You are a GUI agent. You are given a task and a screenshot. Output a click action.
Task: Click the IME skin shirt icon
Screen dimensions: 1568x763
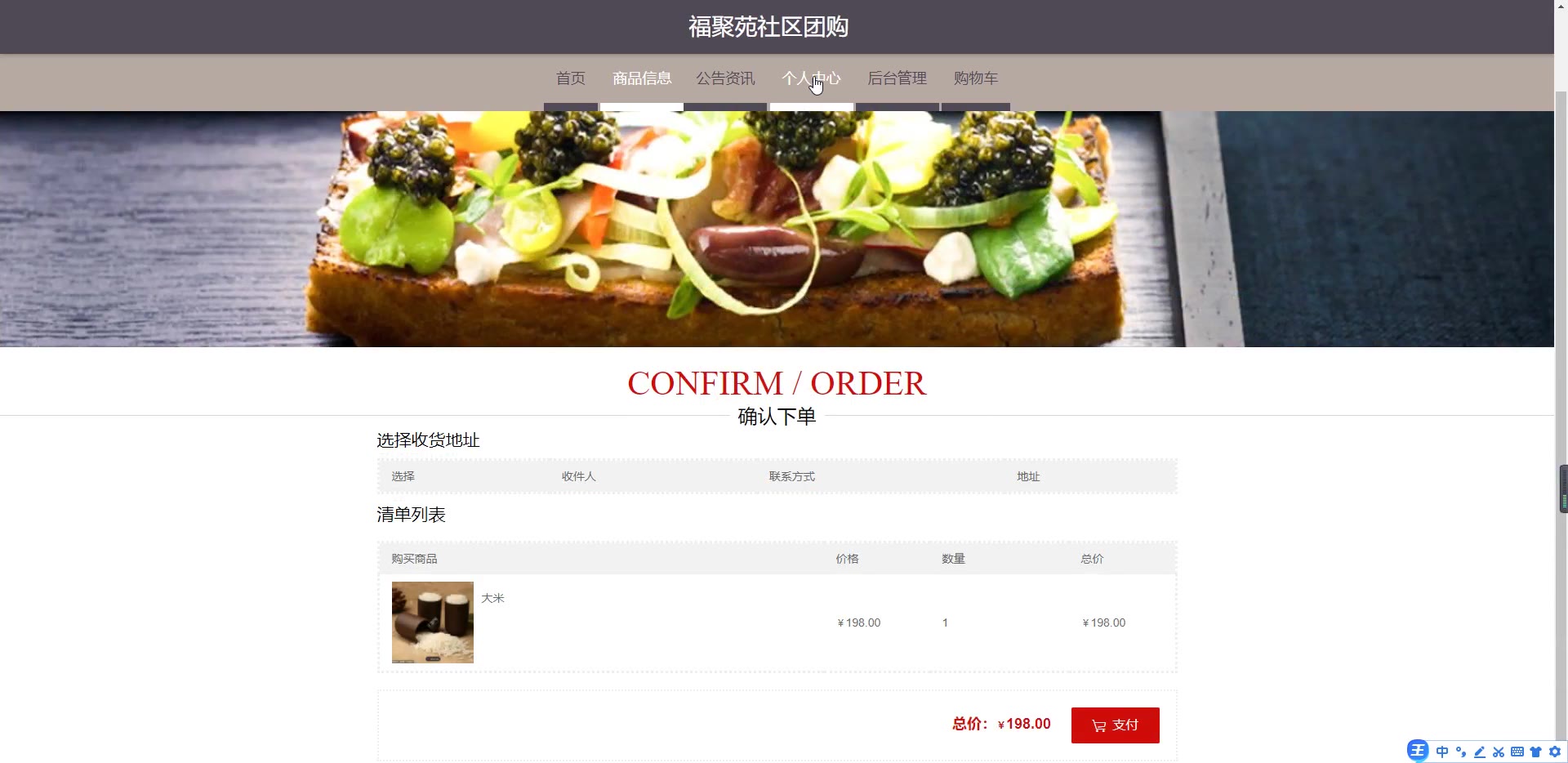click(1536, 752)
